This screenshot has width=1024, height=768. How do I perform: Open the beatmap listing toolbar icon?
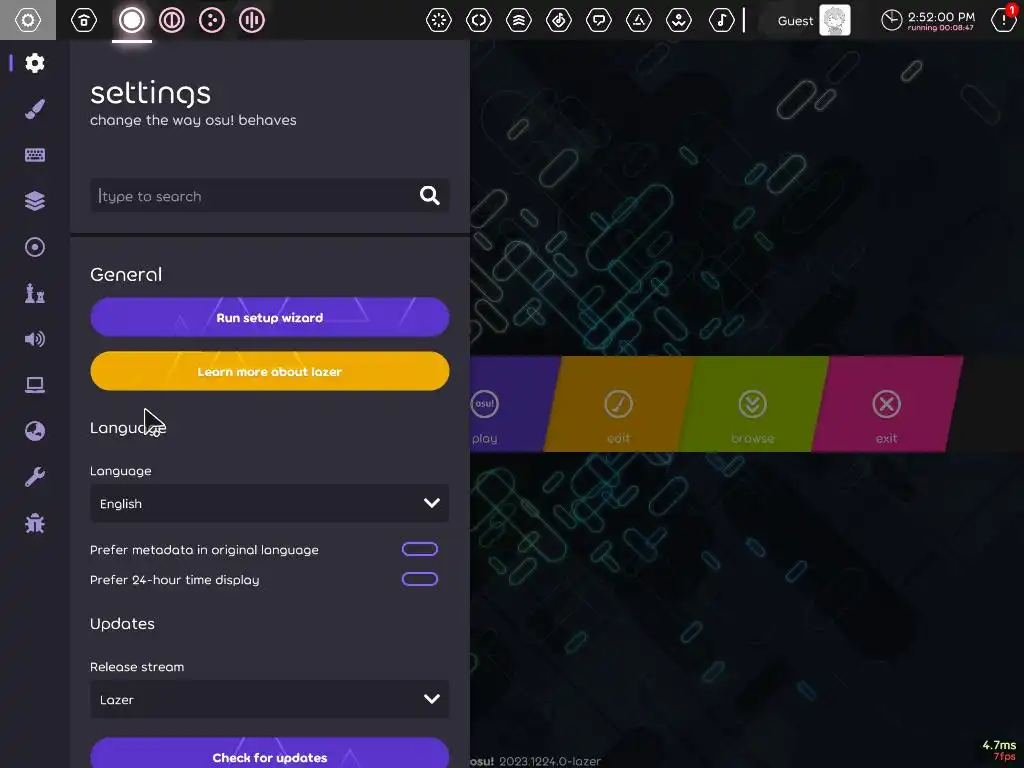[559, 20]
